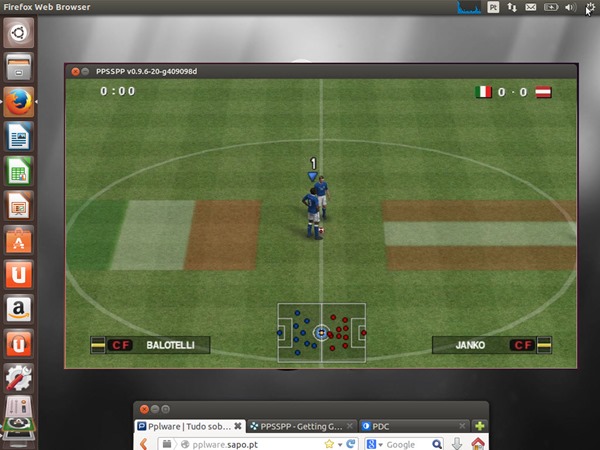Screen dimensions: 600x450
Task: Open LibreOffice Impress from the dock
Action: tap(18, 205)
